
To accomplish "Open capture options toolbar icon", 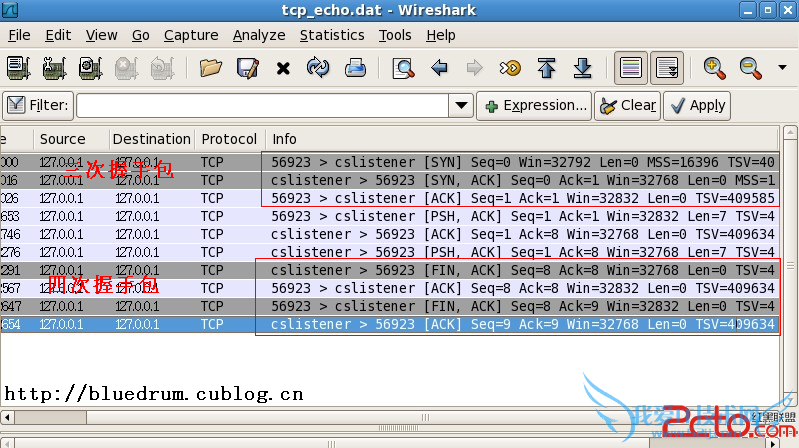I will [x=55, y=68].
